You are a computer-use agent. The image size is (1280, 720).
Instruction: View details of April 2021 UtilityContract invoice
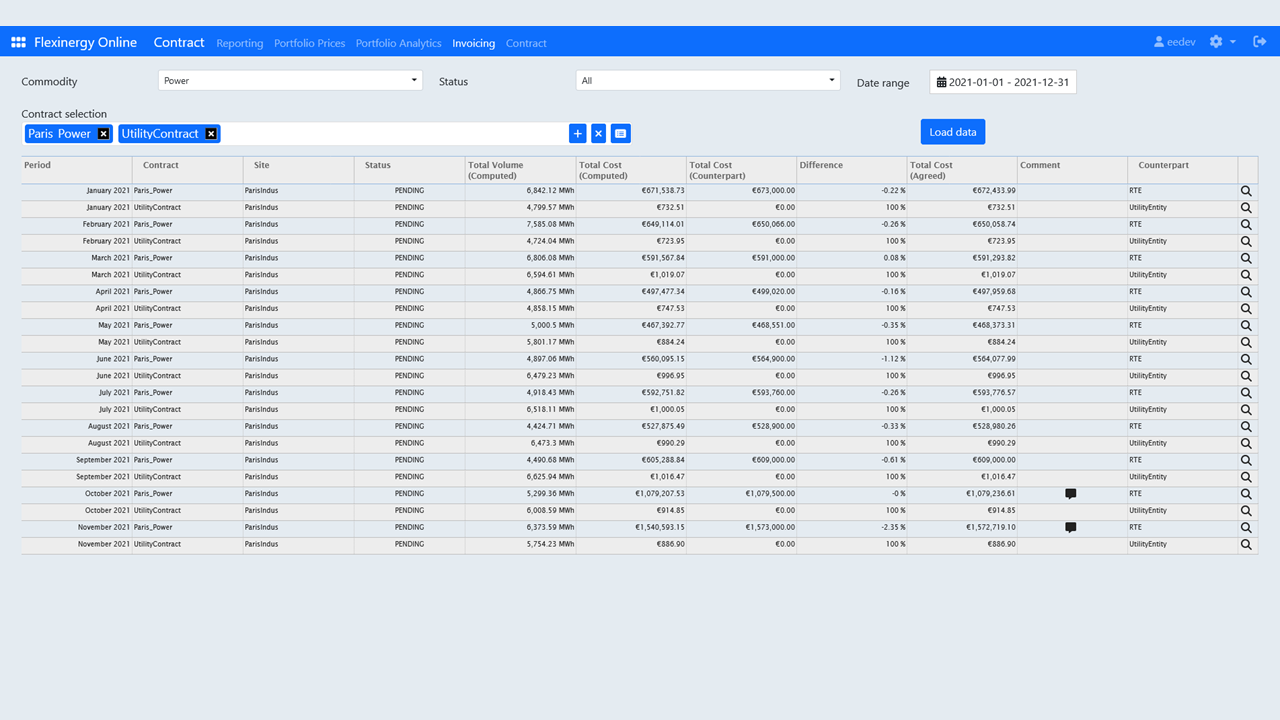pos(1246,309)
